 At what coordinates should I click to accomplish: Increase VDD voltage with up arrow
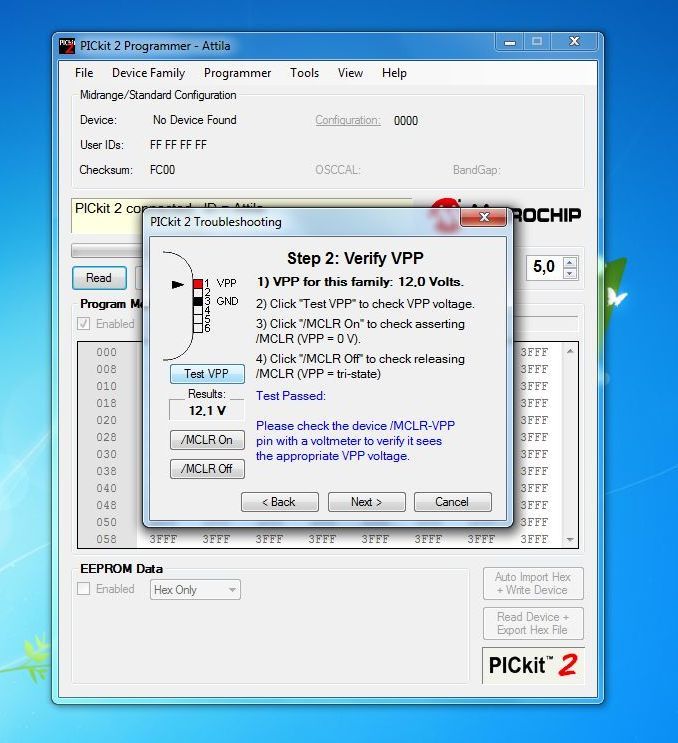tap(570, 262)
